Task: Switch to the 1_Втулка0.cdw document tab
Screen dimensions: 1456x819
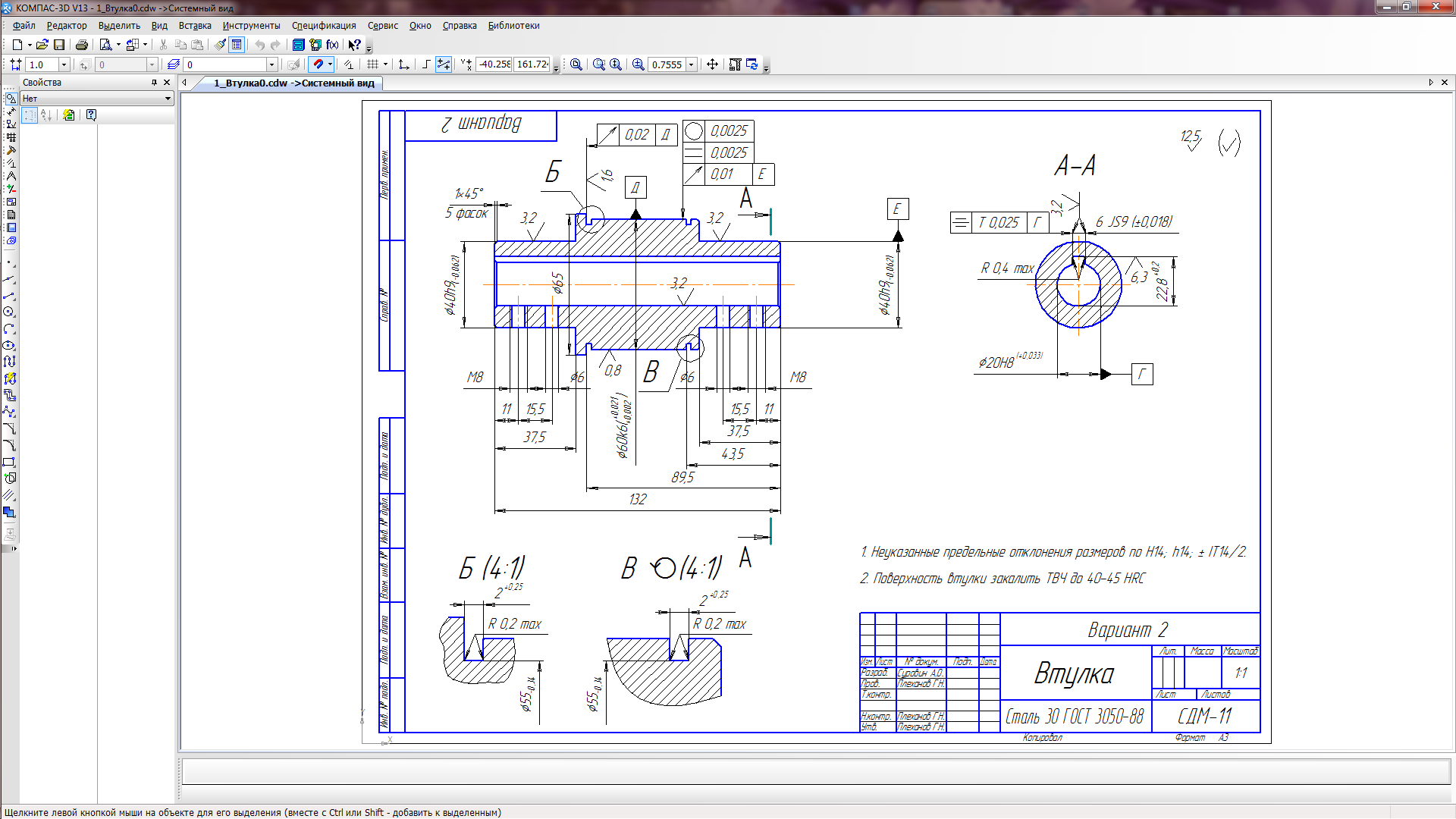Action: 293,83
